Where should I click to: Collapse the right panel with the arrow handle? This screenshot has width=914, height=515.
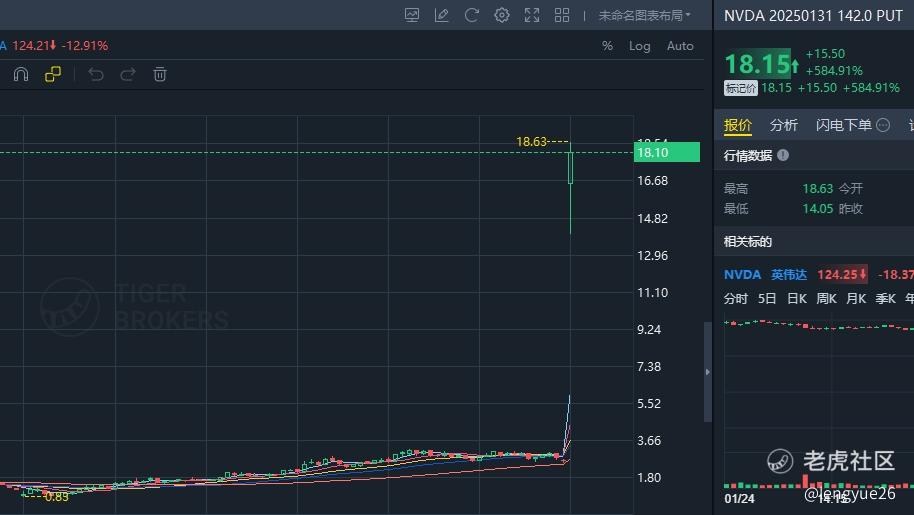click(708, 372)
